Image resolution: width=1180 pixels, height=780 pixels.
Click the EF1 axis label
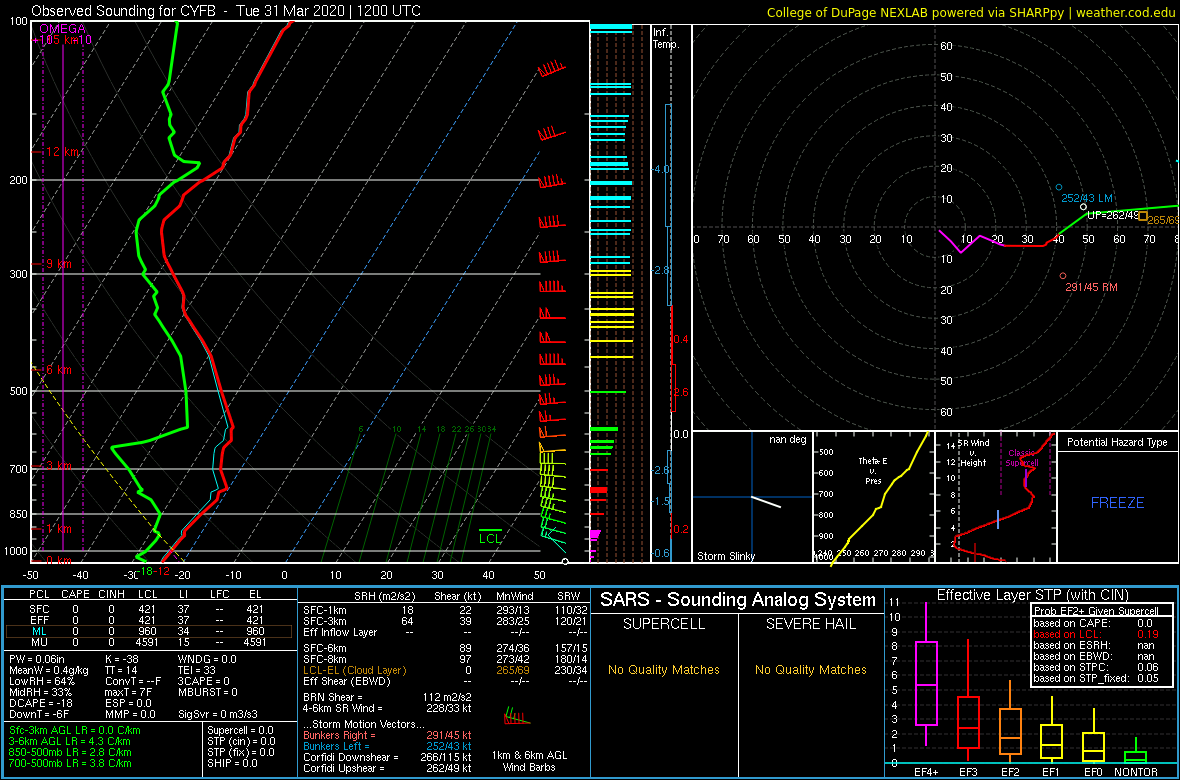click(x=1051, y=772)
